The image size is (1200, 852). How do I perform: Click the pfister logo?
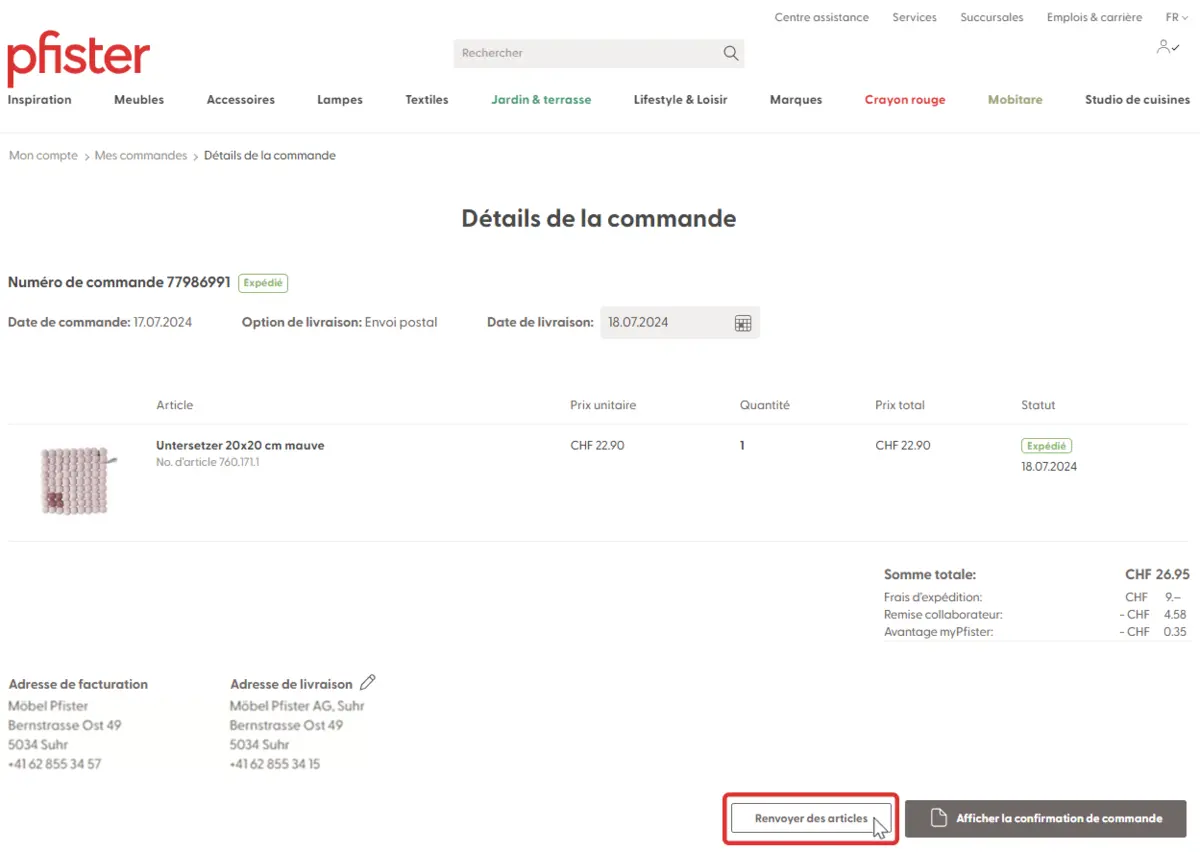pos(78,58)
